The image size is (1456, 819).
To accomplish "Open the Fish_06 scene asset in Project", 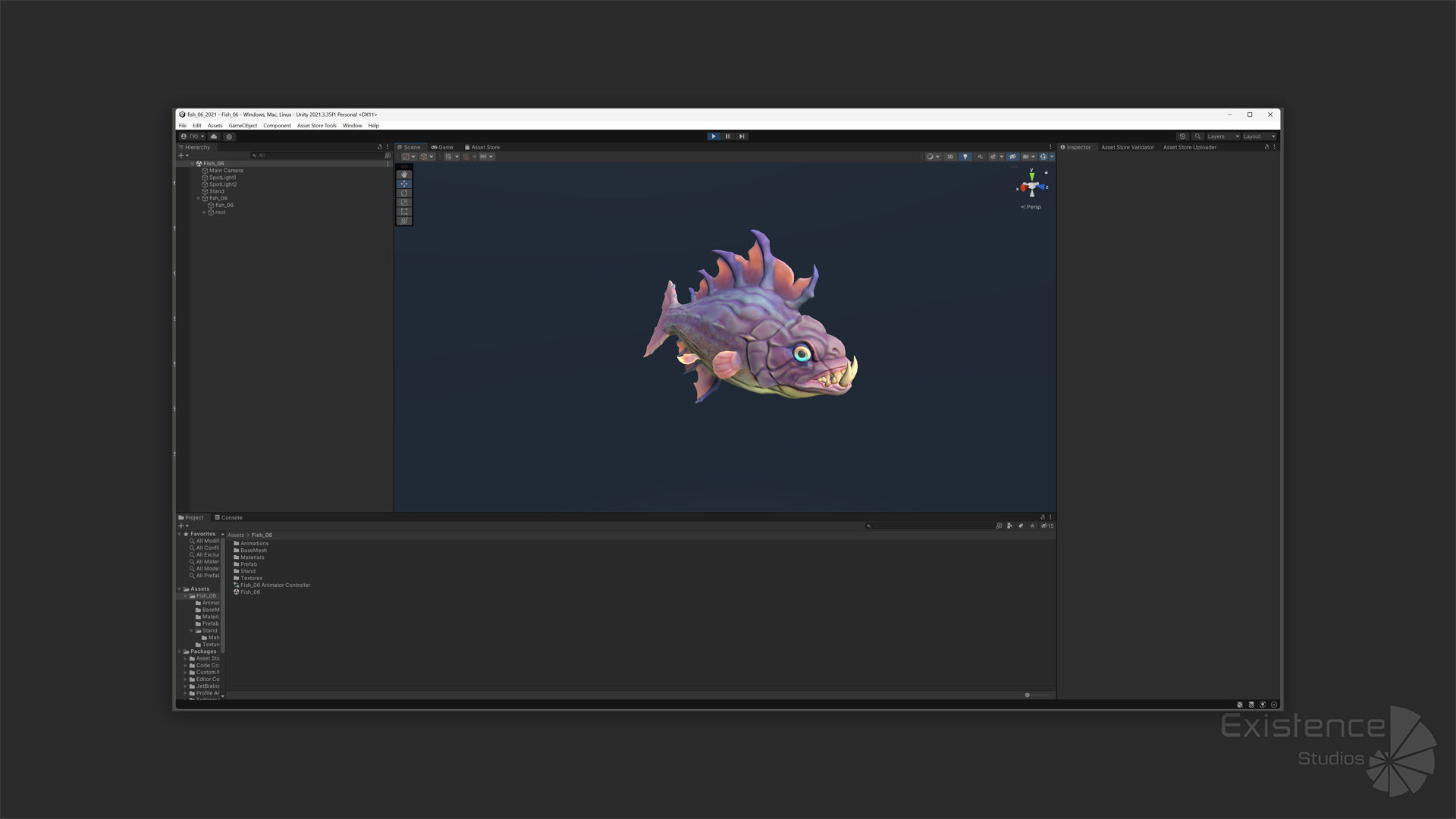I will [x=247, y=592].
